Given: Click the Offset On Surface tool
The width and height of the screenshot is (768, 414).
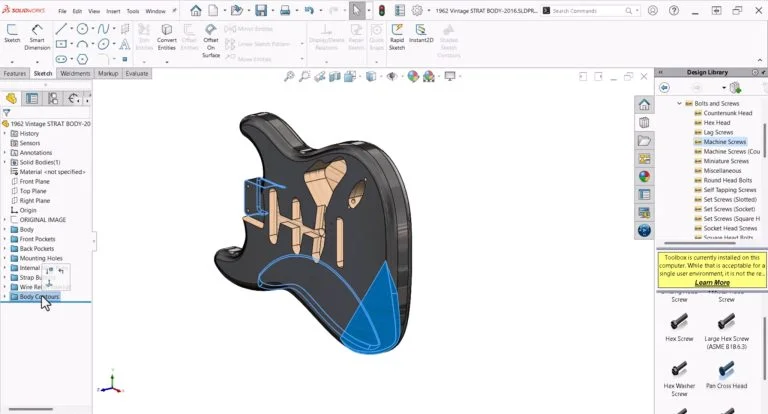Looking at the screenshot, I should (211, 40).
